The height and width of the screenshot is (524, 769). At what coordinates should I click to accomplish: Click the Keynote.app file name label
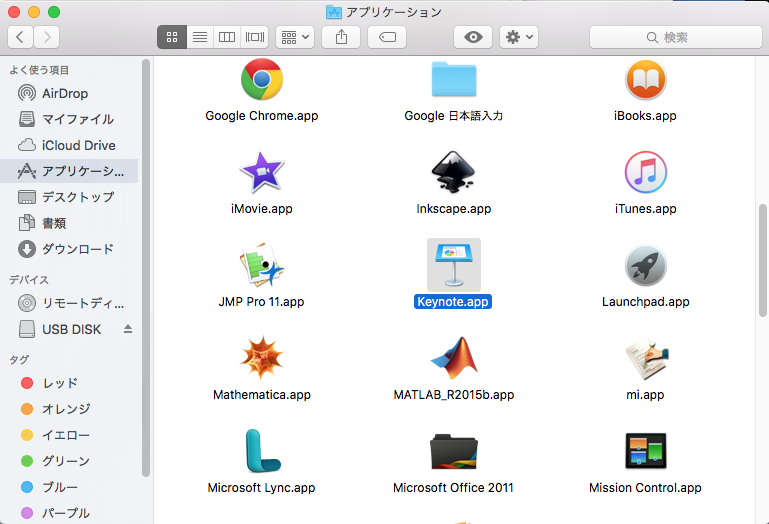coord(453,301)
